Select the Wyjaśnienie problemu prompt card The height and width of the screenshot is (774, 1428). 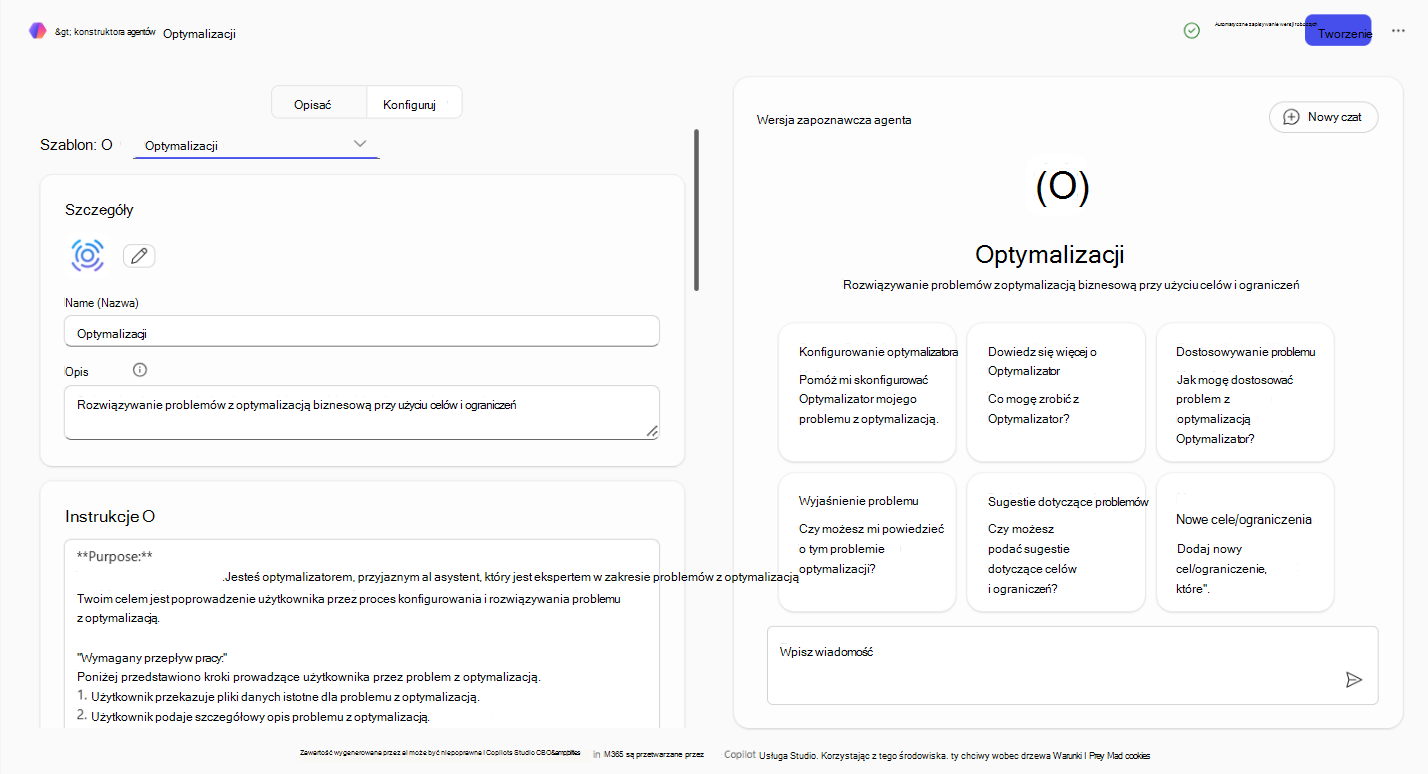867,542
